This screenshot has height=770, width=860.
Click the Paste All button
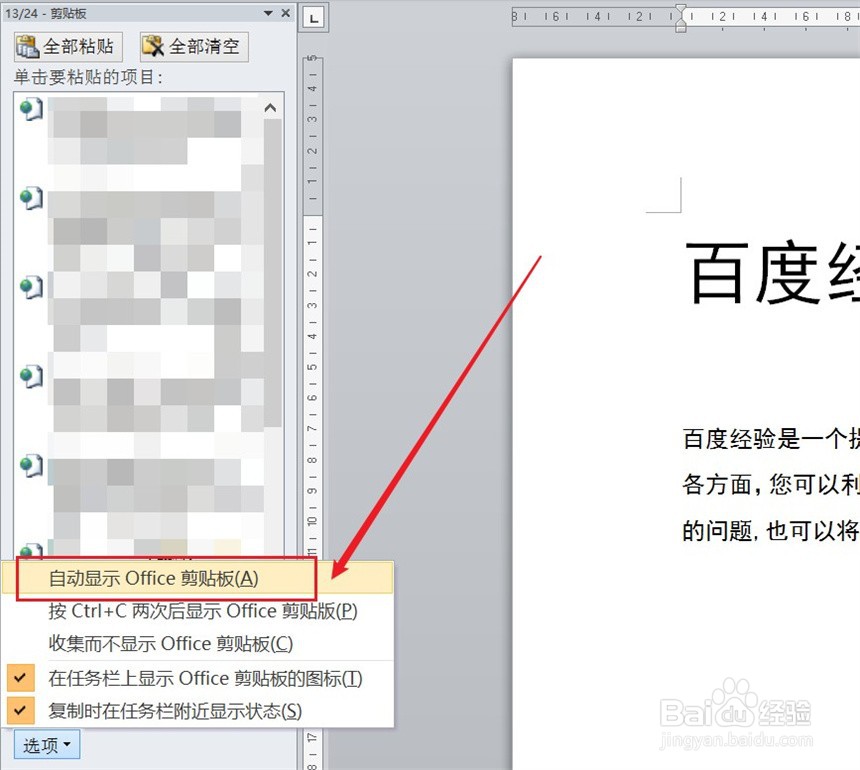pos(68,47)
